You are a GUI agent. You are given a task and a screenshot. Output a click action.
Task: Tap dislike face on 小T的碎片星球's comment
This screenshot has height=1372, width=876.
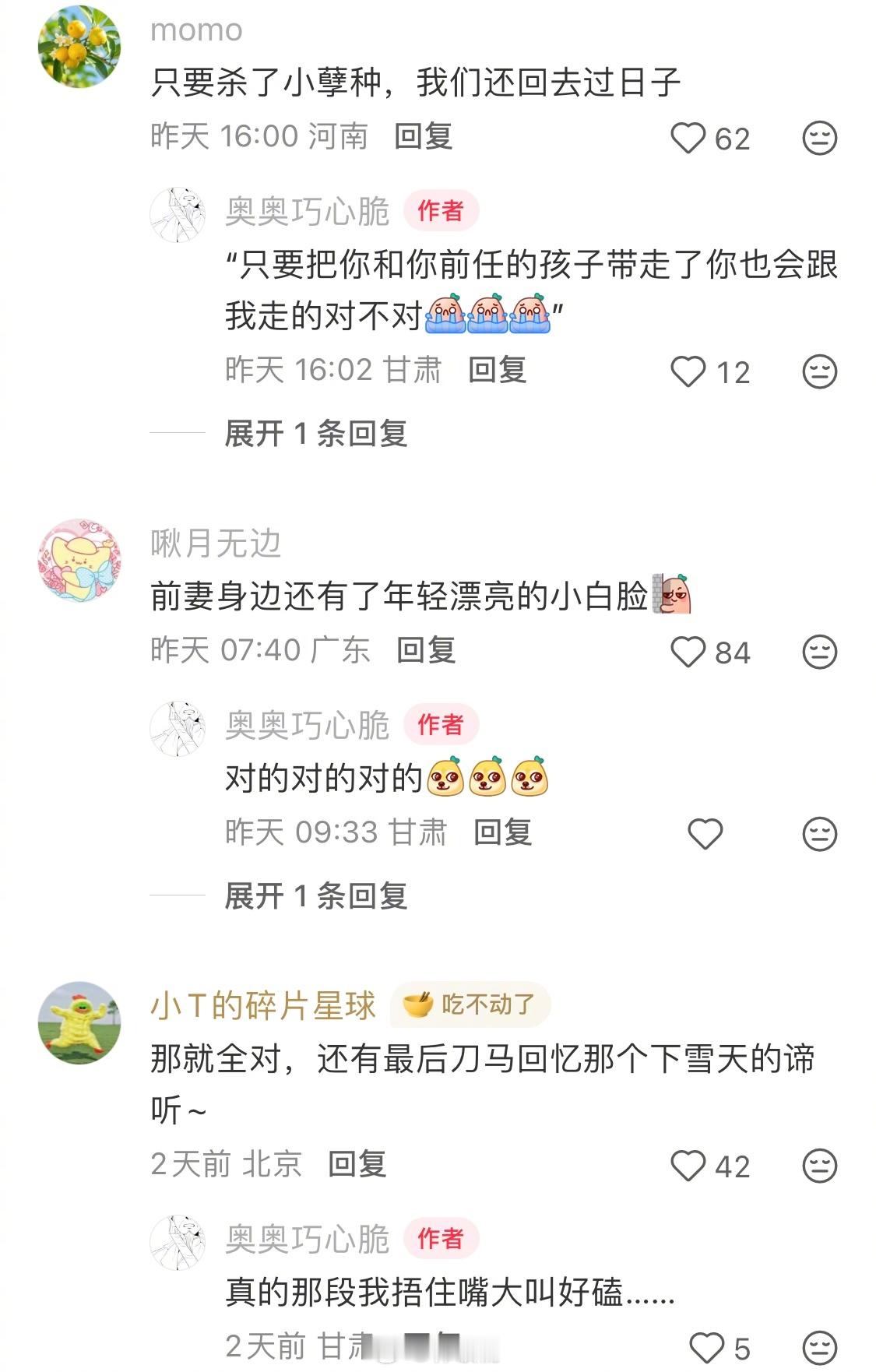819,1166
